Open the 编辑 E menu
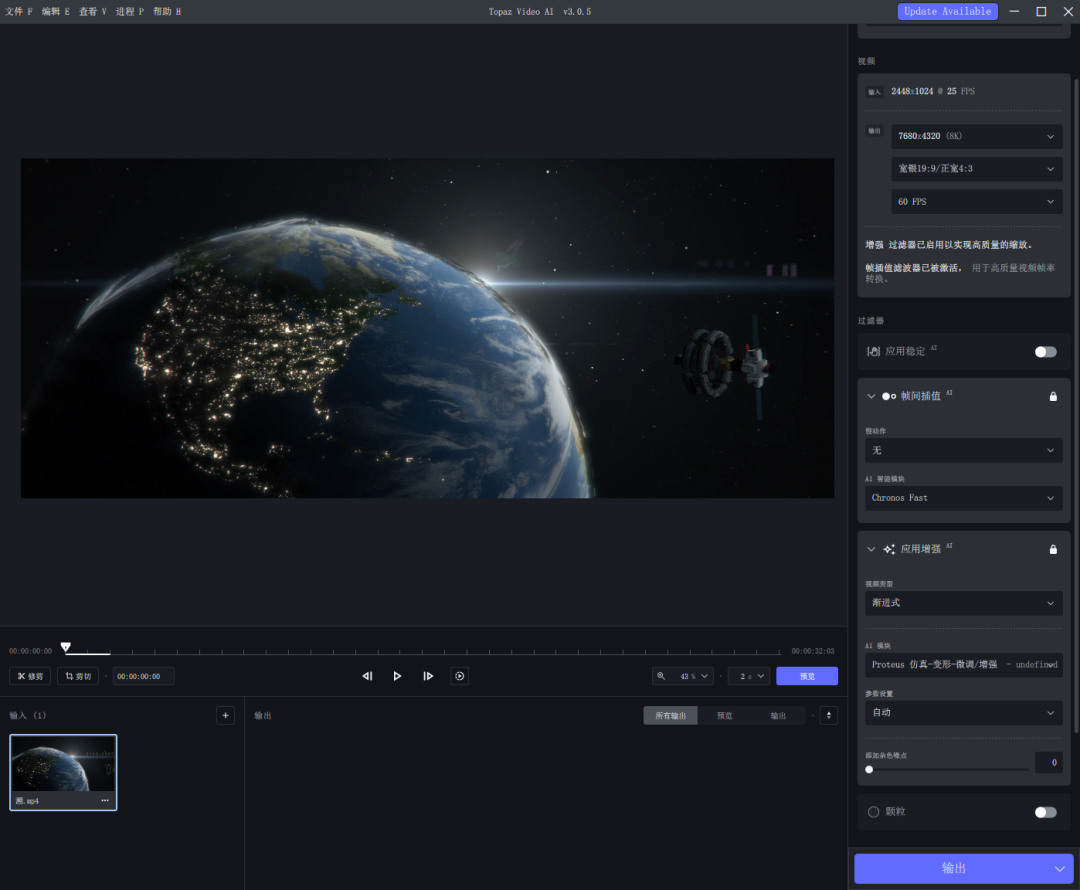Screen dimensions: 1080x890 [x=56, y=12]
